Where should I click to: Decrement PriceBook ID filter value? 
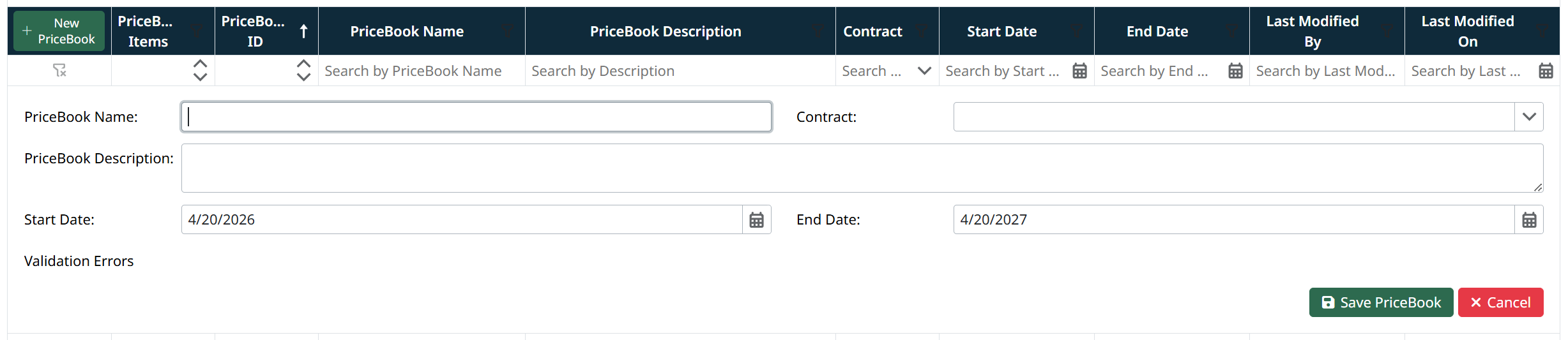pyautogui.click(x=304, y=77)
